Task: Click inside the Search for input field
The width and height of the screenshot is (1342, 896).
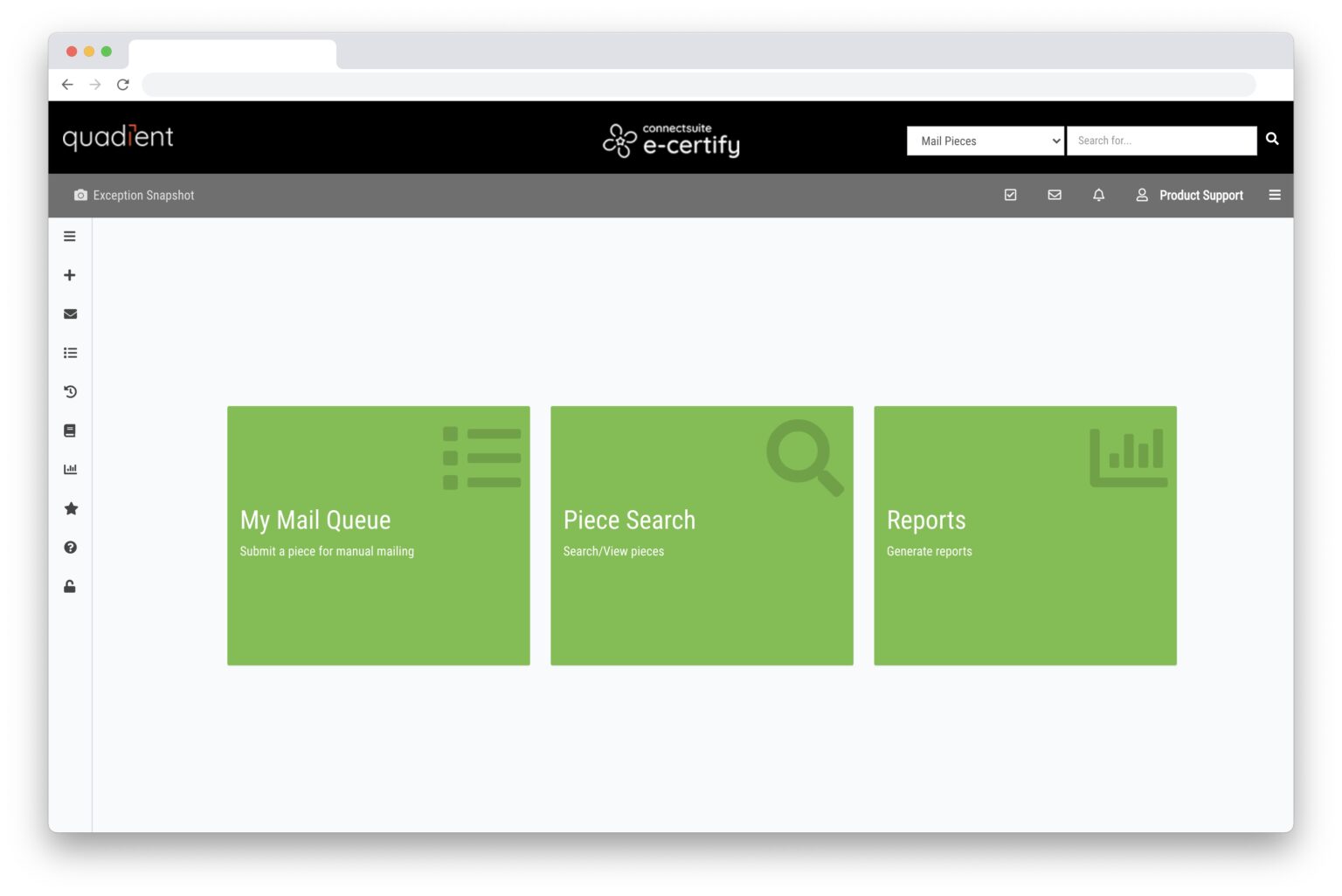Action: click(1162, 141)
